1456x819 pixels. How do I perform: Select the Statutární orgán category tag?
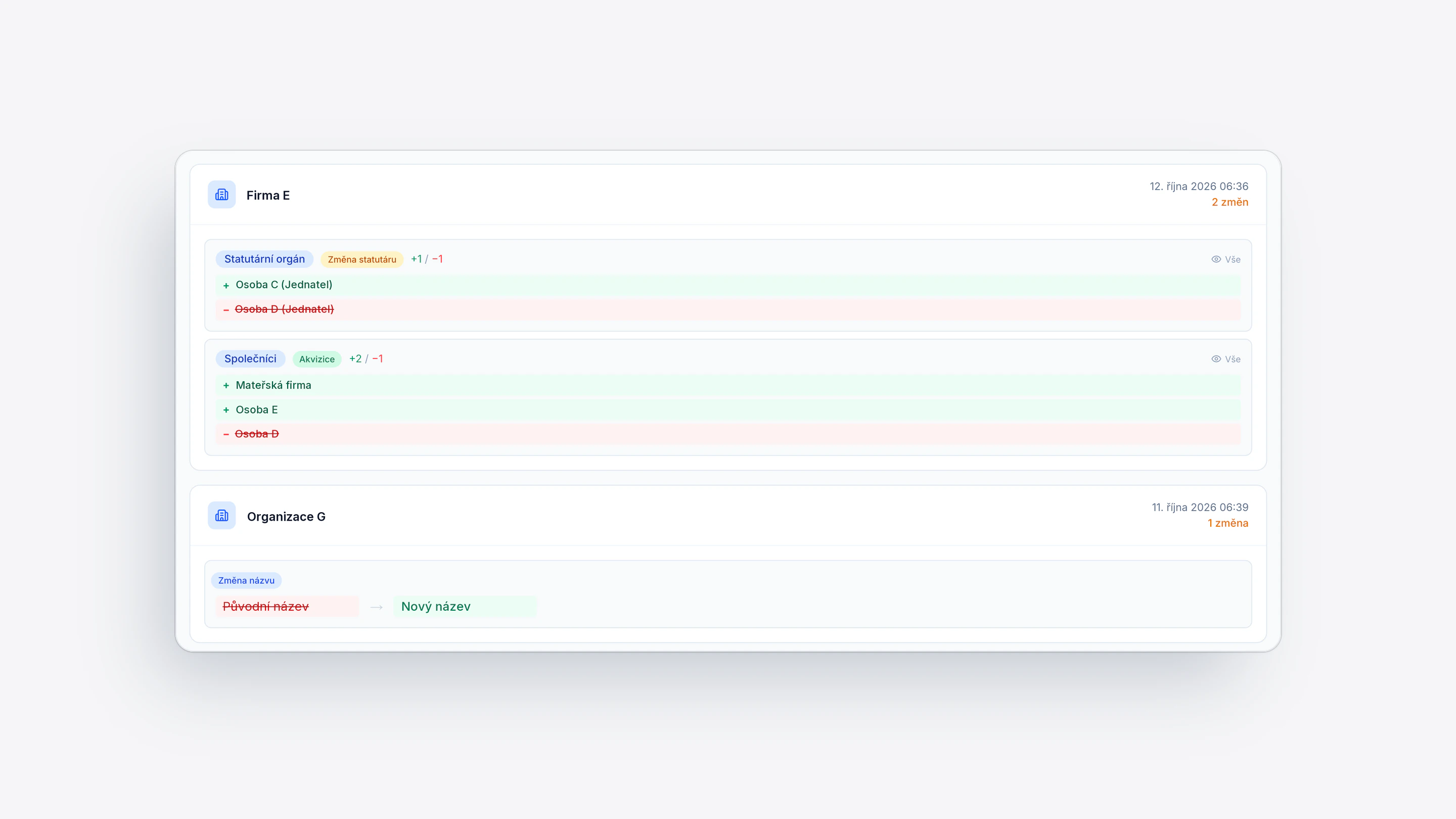264,259
